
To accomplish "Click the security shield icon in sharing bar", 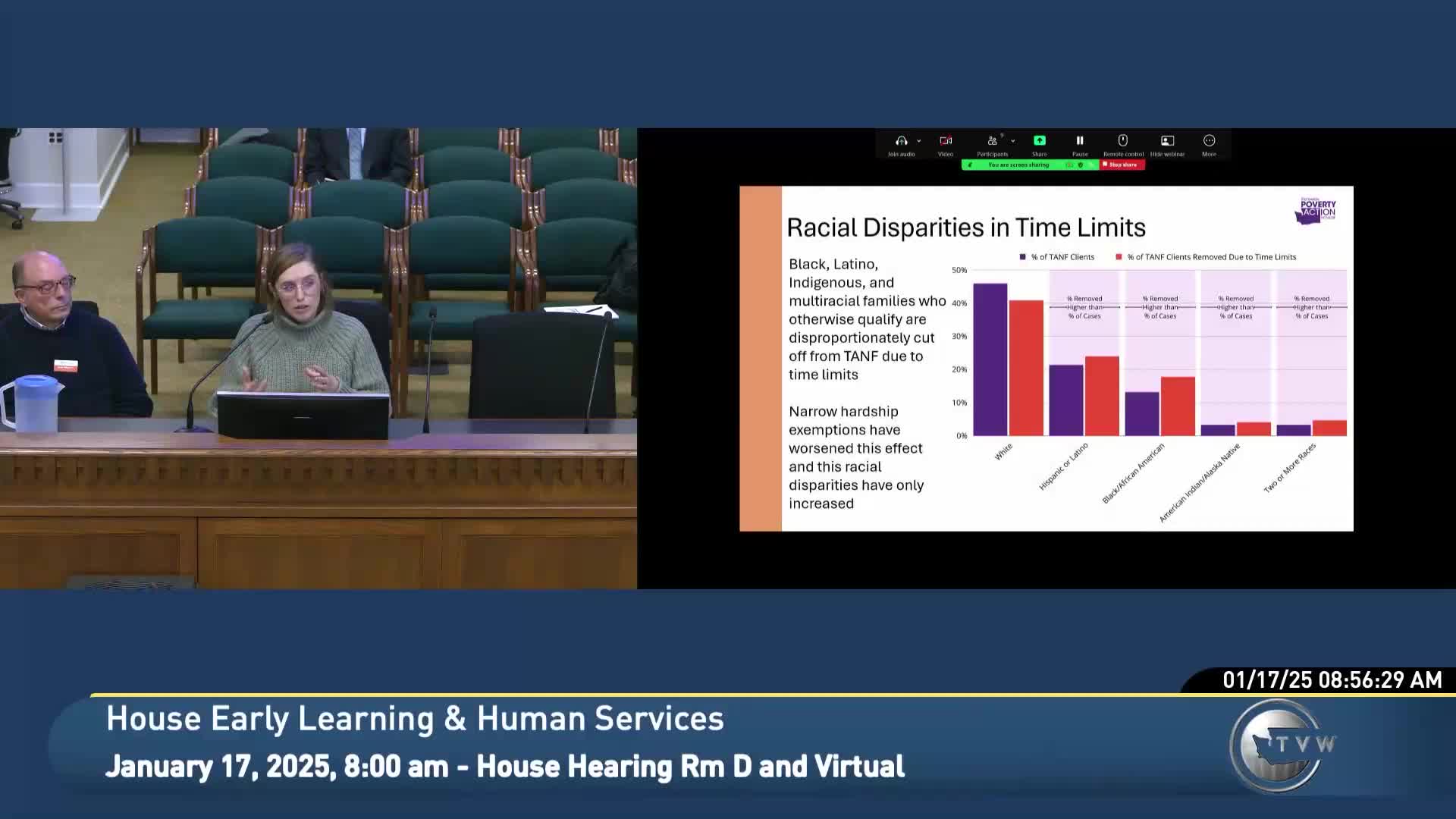I will 1081,165.
